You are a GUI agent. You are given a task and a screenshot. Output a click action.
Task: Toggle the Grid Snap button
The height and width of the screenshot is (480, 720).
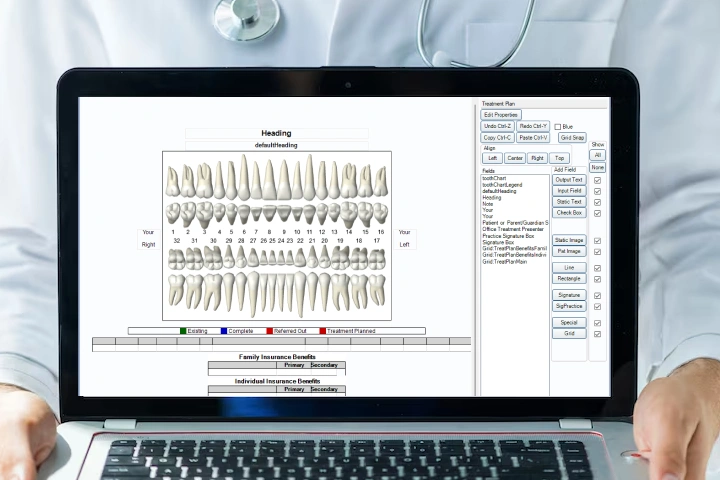pyautogui.click(x=572, y=138)
